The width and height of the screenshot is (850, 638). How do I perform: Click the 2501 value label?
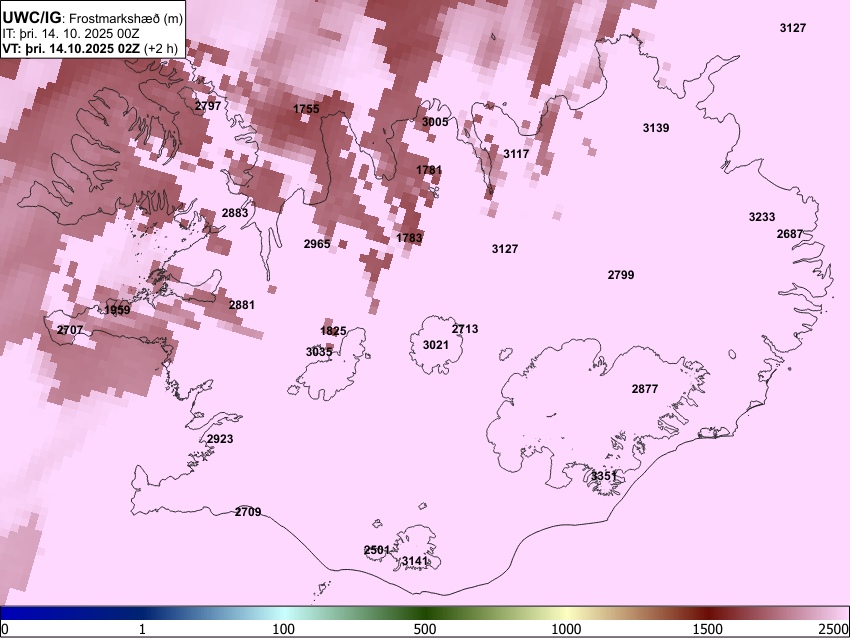pyautogui.click(x=377, y=550)
